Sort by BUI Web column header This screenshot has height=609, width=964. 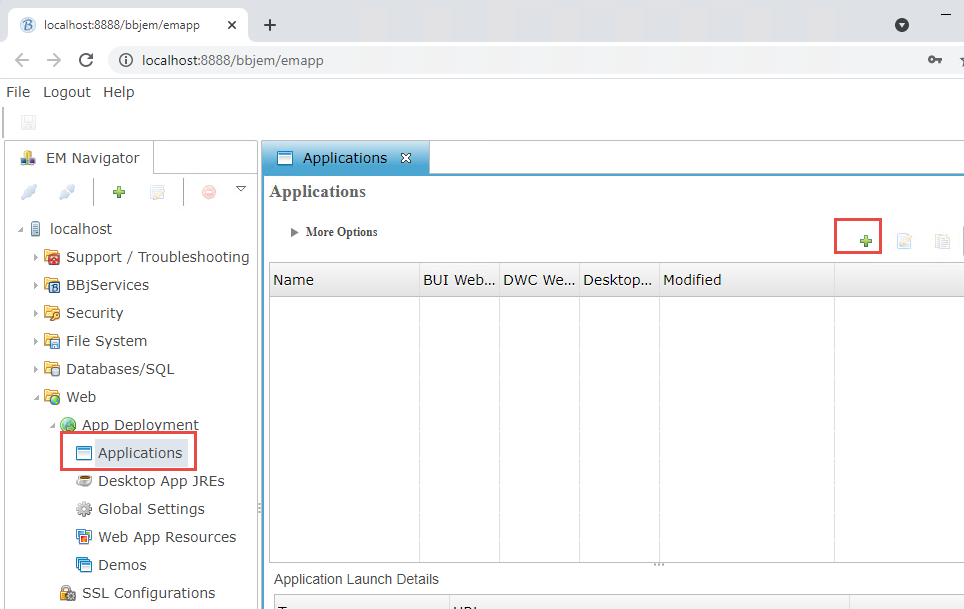pyautogui.click(x=459, y=280)
